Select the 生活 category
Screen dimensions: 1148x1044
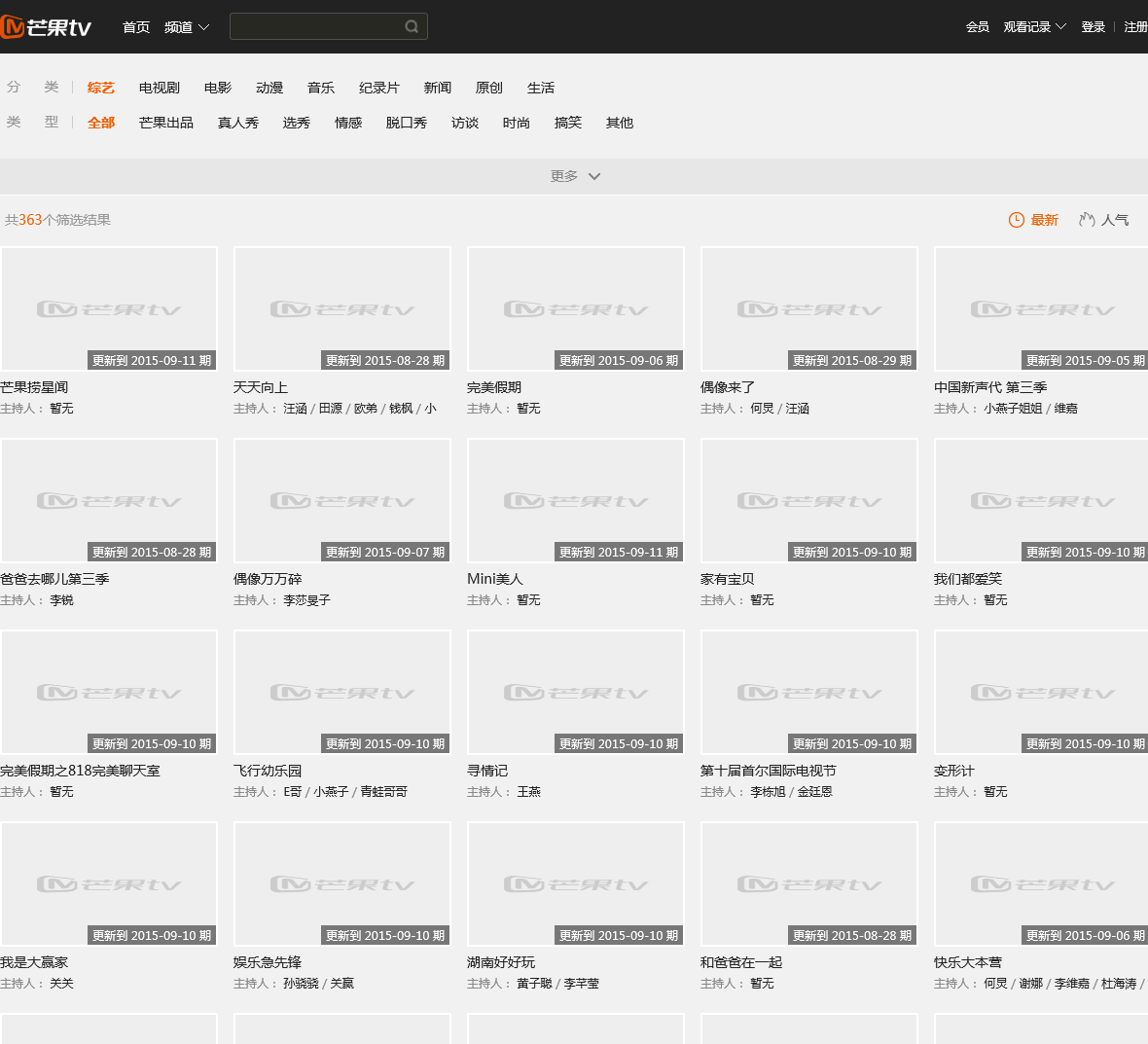(541, 88)
